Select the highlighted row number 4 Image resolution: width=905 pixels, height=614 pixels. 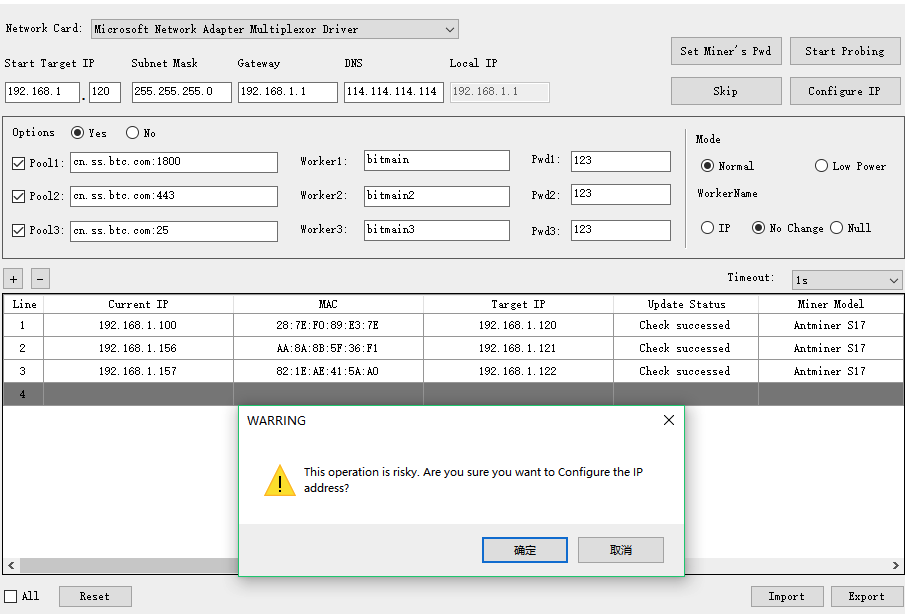(23, 394)
